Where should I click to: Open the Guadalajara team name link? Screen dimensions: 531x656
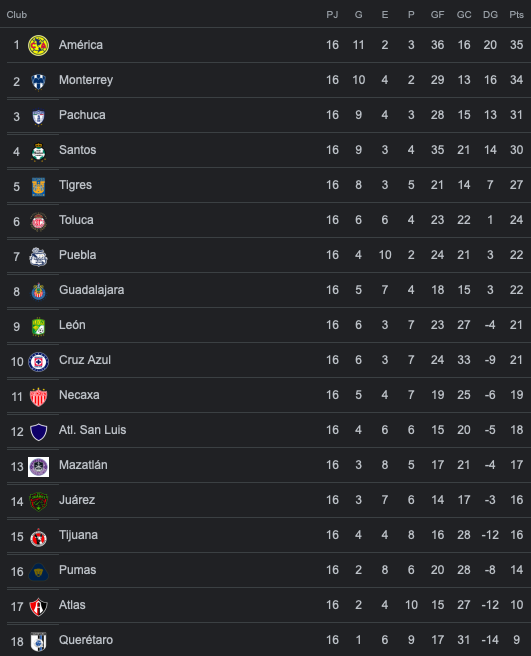pos(91,290)
